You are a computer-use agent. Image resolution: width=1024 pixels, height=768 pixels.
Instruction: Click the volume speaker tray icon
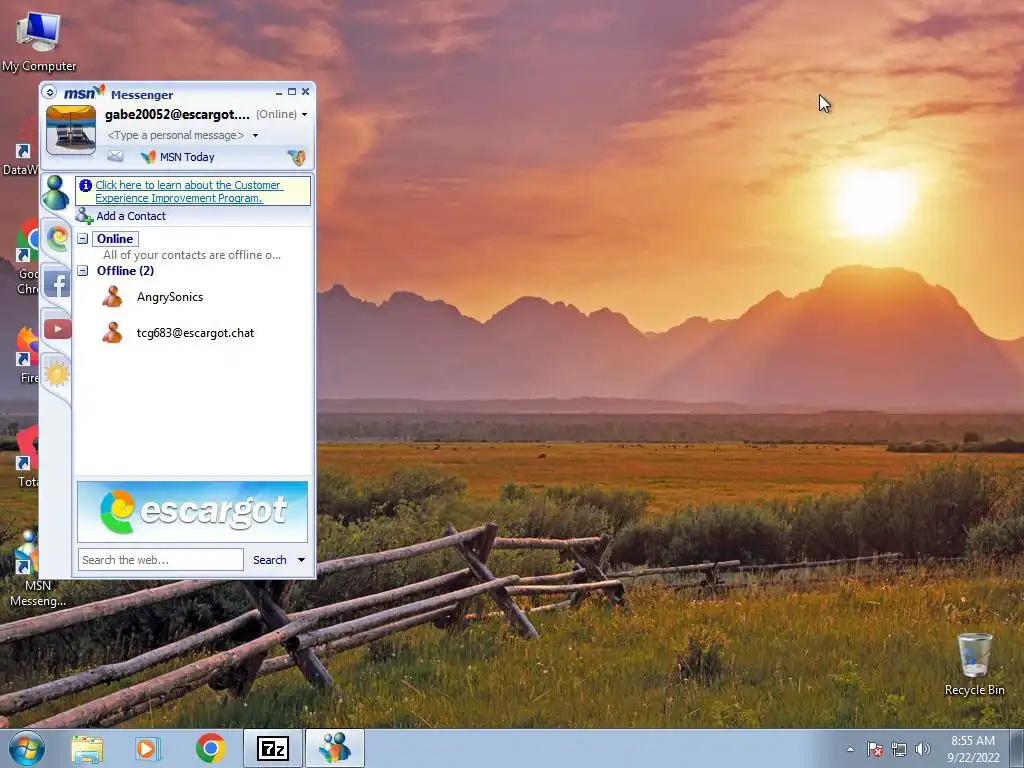tap(923, 749)
